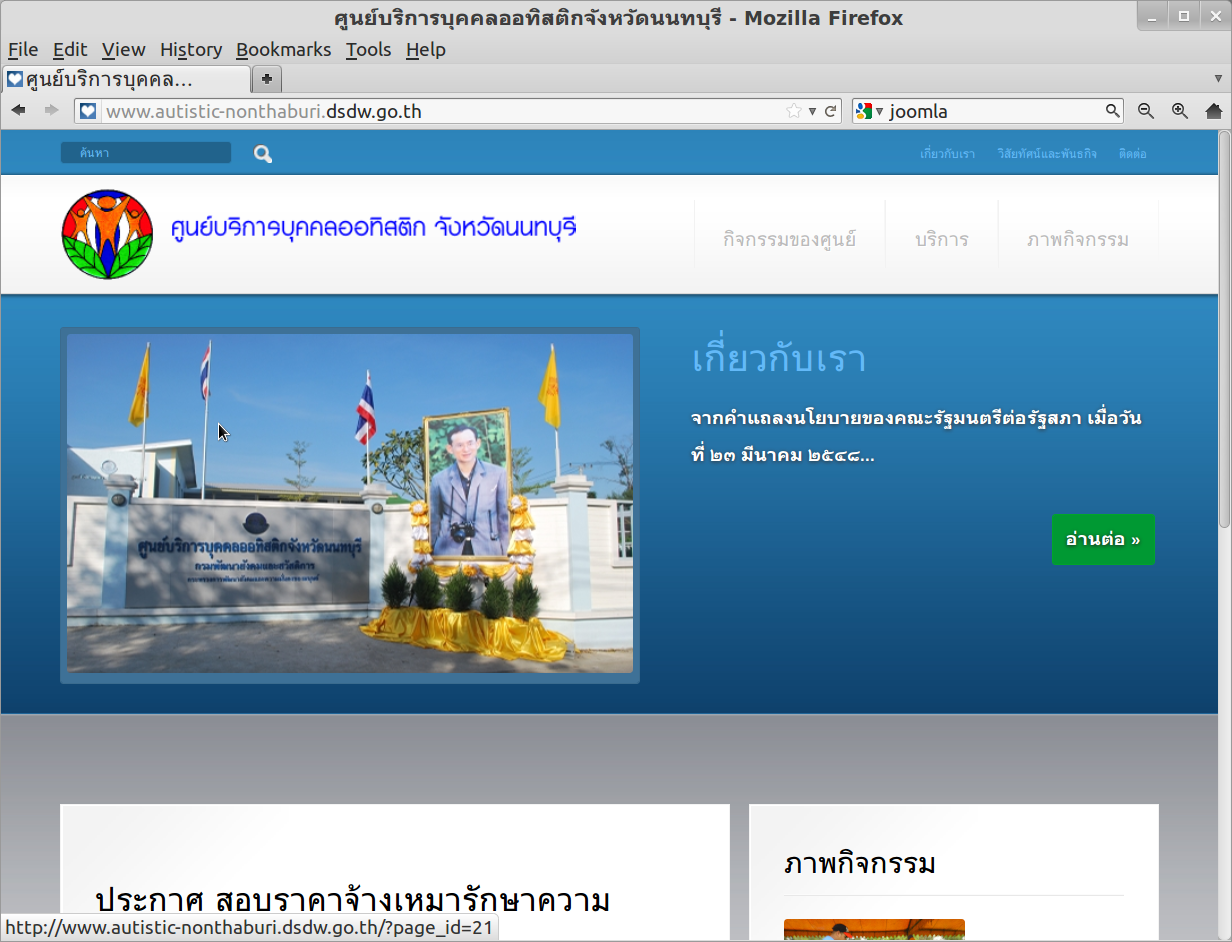
Task: Open the URL history dropdown arrow
Action: pos(813,111)
